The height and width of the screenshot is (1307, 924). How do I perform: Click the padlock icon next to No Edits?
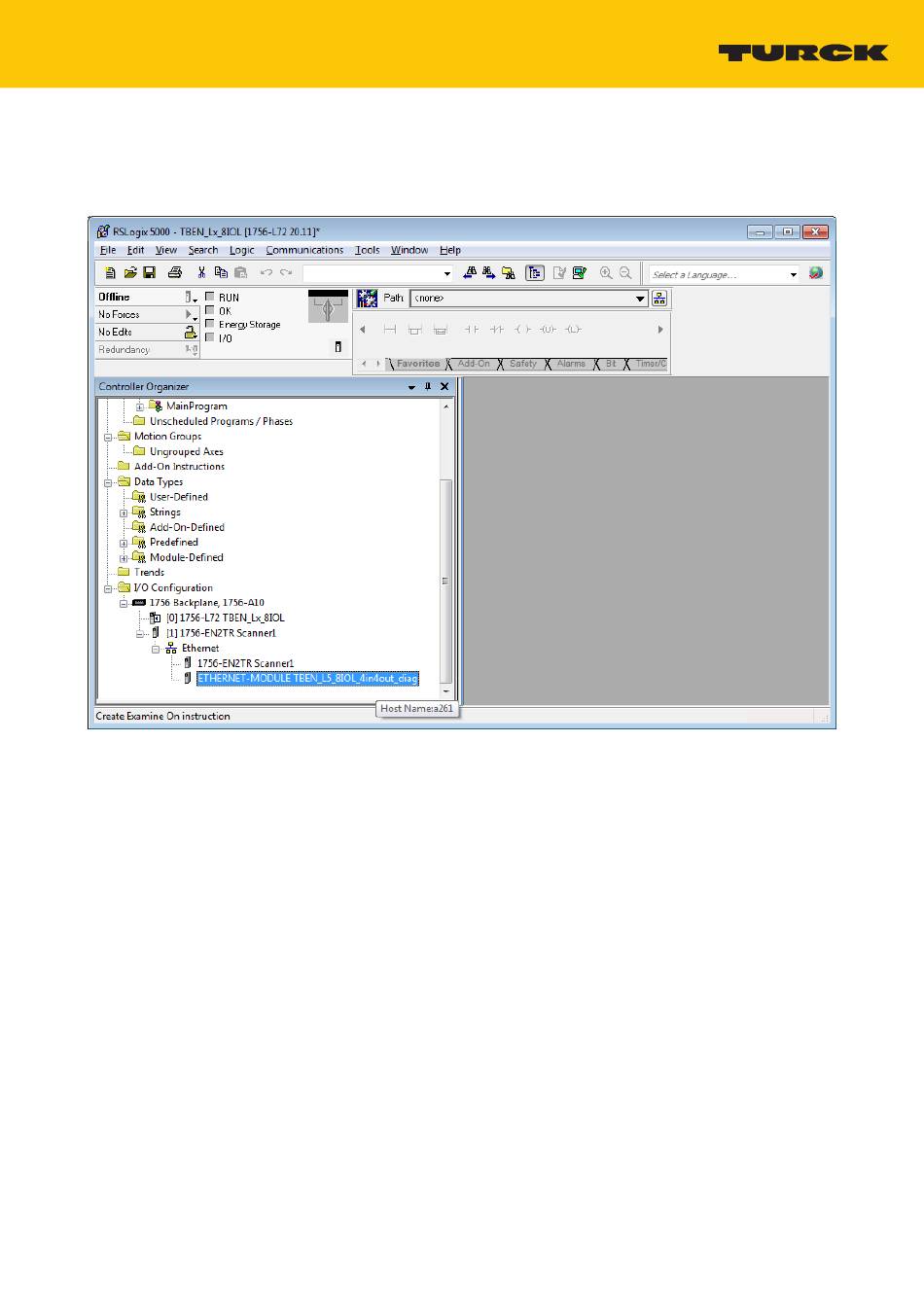(x=191, y=332)
